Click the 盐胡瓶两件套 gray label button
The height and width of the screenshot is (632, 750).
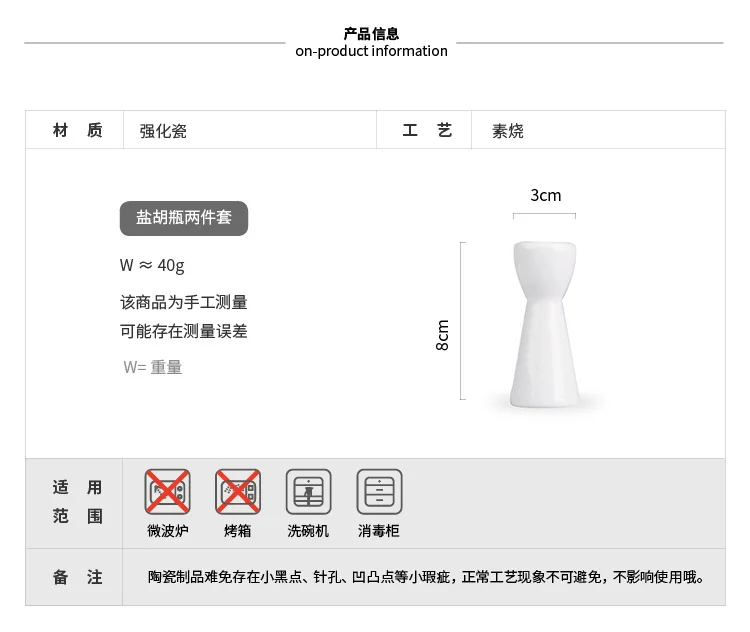coord(184,218)
